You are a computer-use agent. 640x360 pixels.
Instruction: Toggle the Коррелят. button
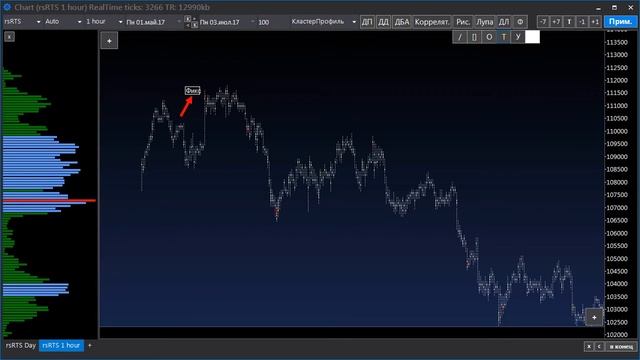[x=432, y=22]
